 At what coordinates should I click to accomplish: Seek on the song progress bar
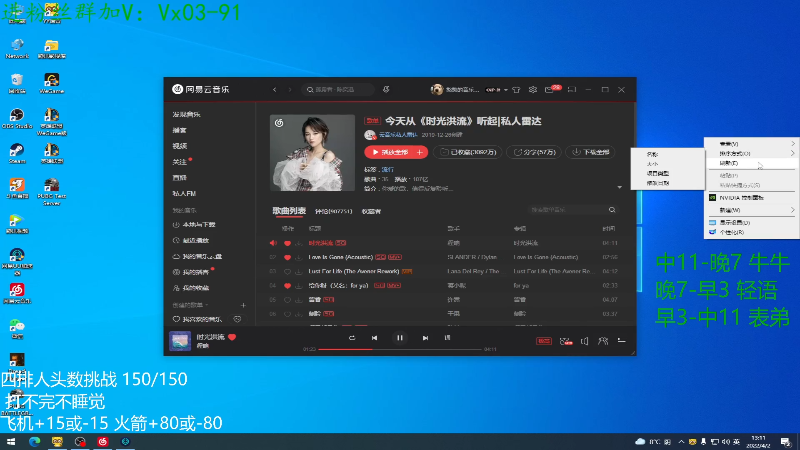click(400, 349)
